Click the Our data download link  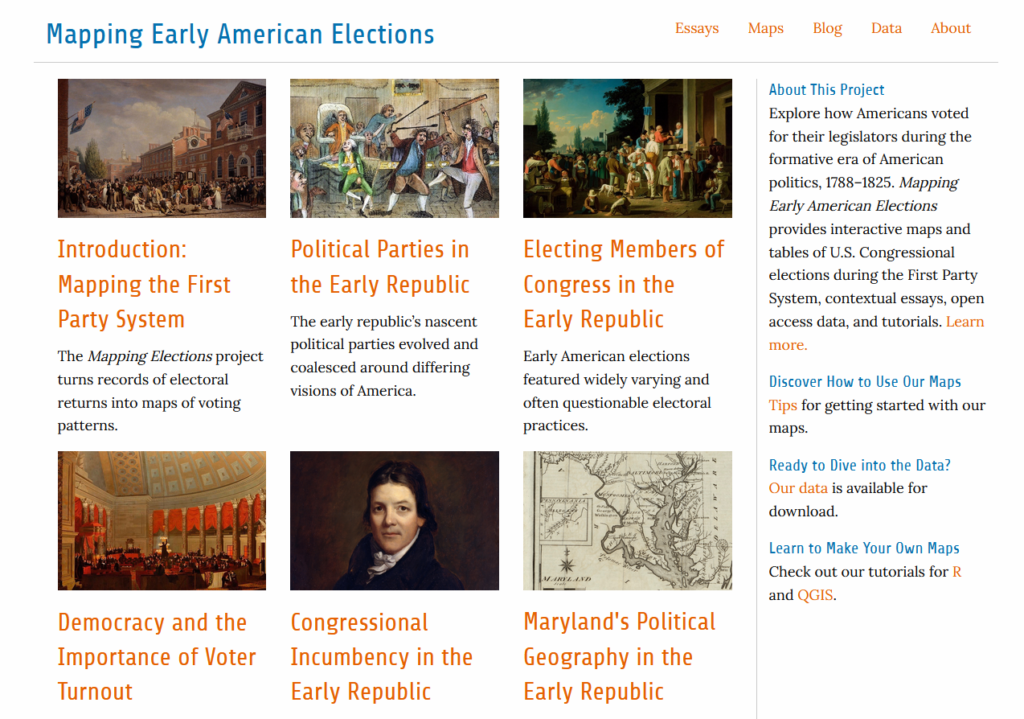point(798,488)
